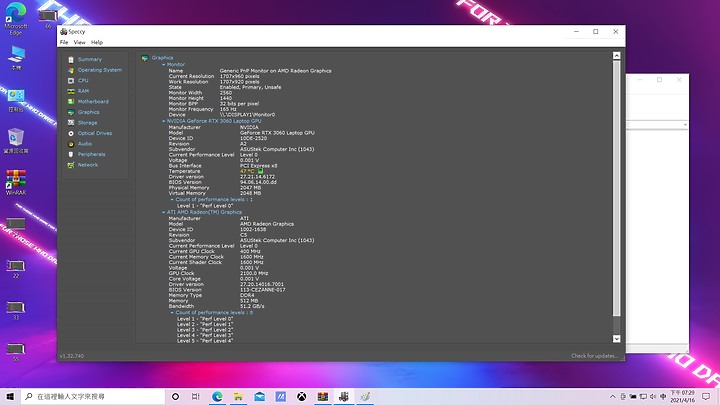Select the 51.2 GB/s bandwidth value
Screen dimensions: 720x405
click(252, 306)
